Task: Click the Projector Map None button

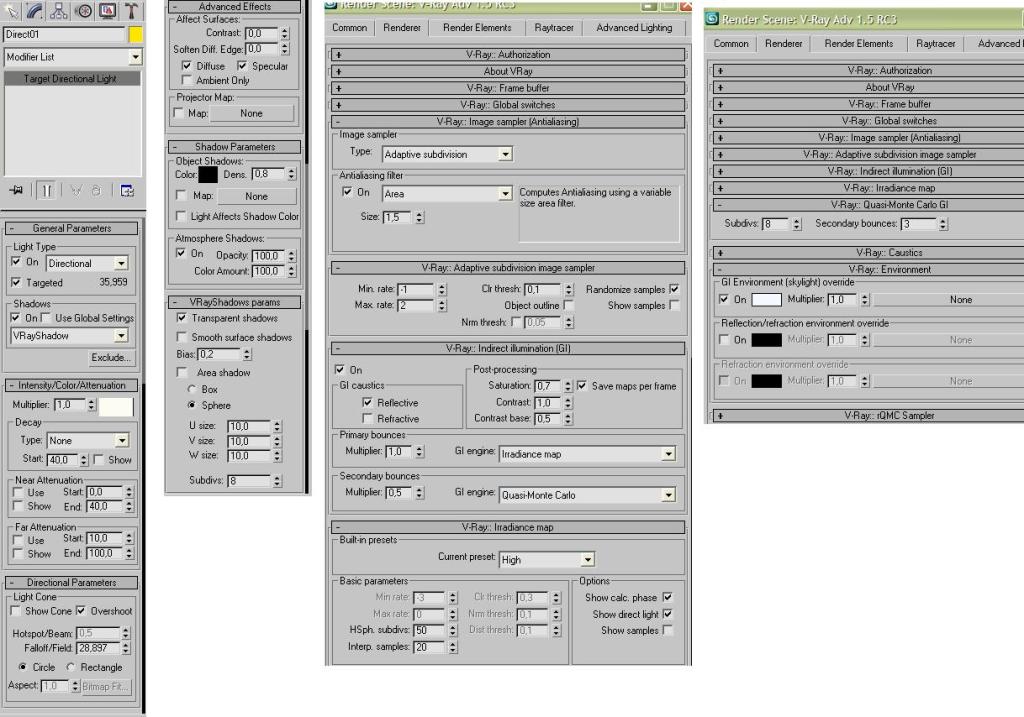Action: pos(251,113)
